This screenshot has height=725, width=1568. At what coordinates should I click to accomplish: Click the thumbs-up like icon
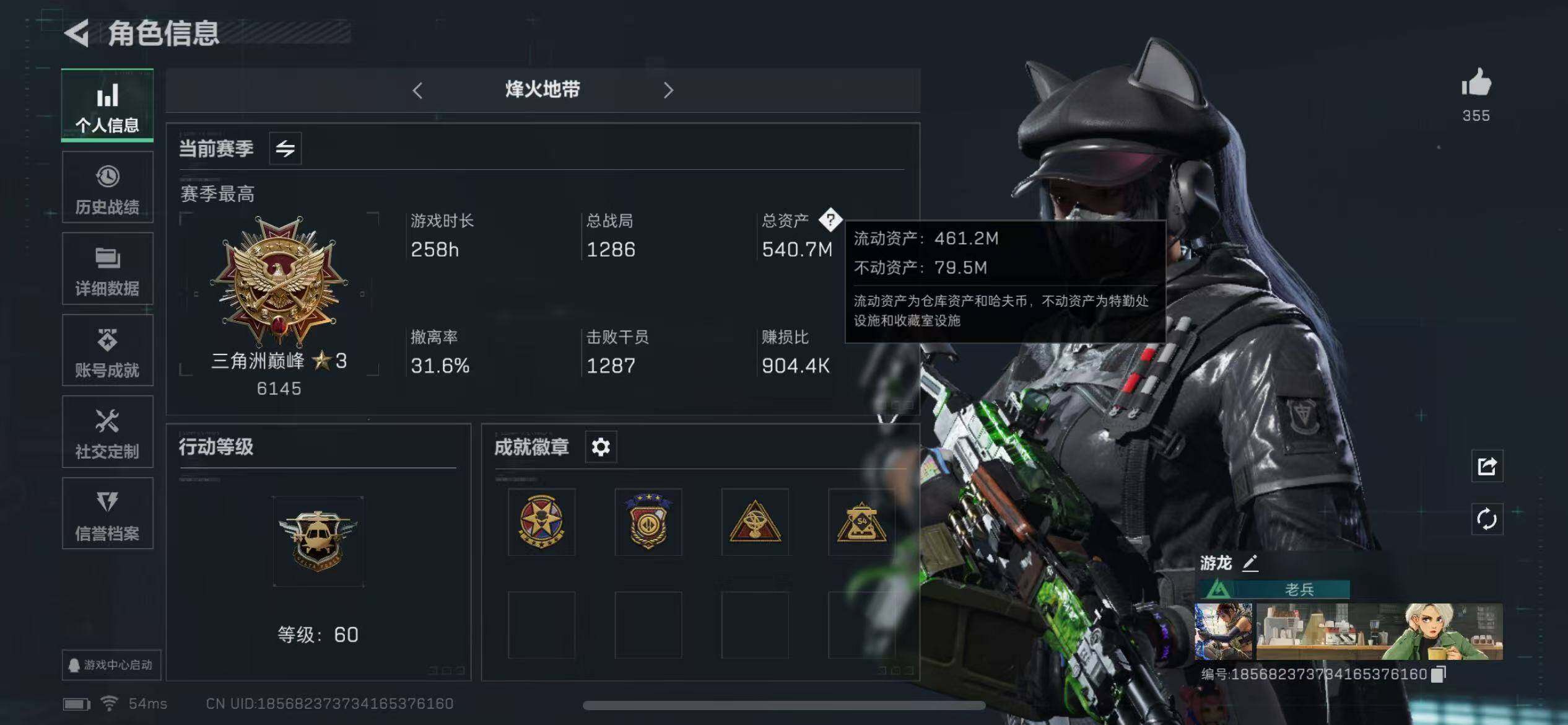(x=1476, y=82)
